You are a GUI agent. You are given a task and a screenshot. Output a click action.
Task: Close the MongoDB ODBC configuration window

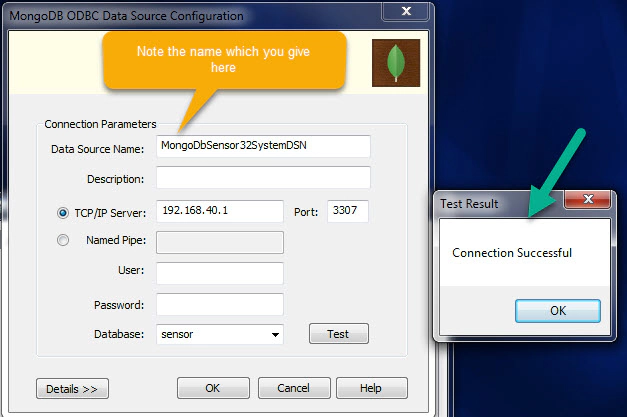[406, 11]
